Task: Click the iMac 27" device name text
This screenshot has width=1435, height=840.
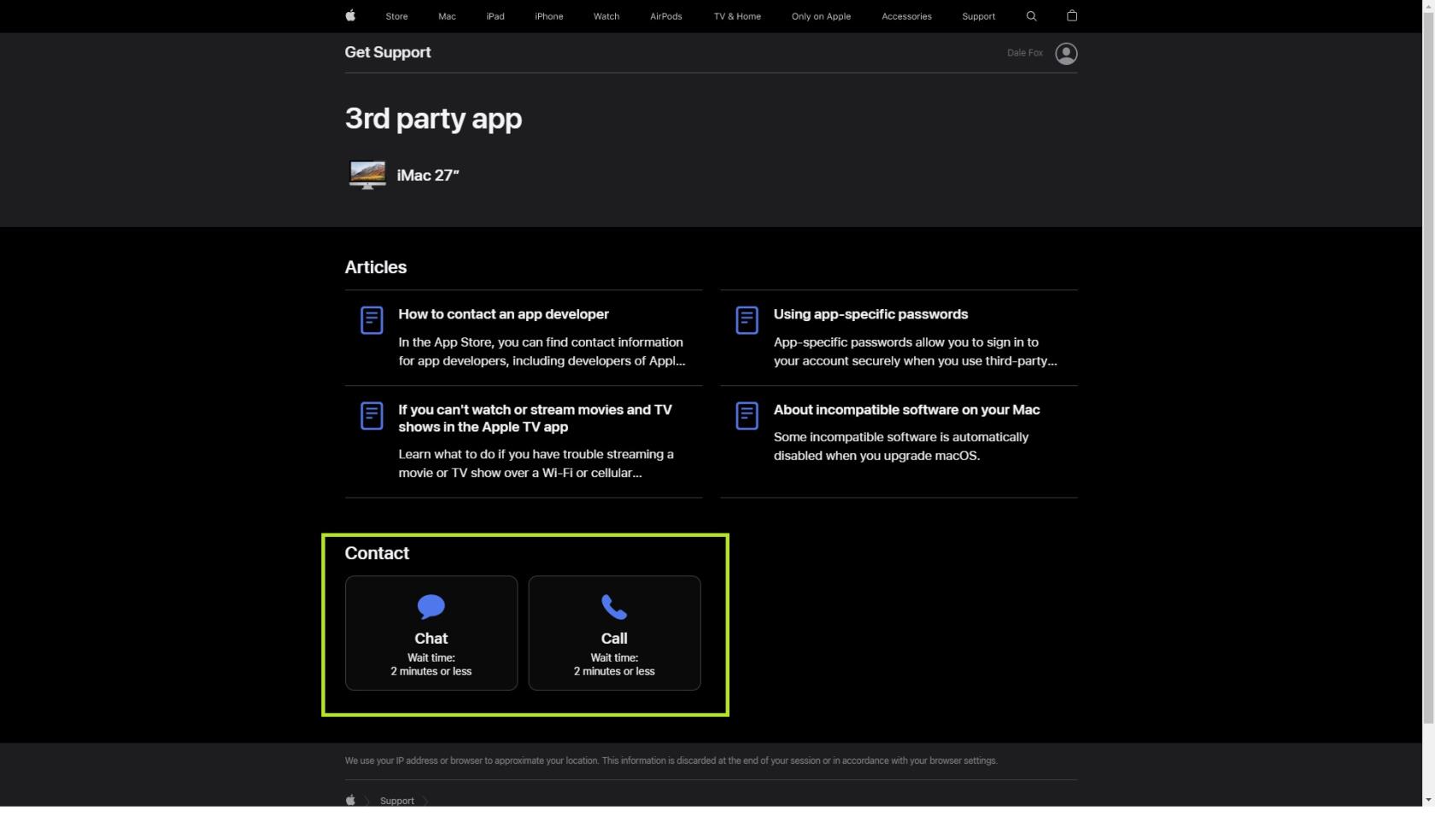Action: click(x=428, y=175)
